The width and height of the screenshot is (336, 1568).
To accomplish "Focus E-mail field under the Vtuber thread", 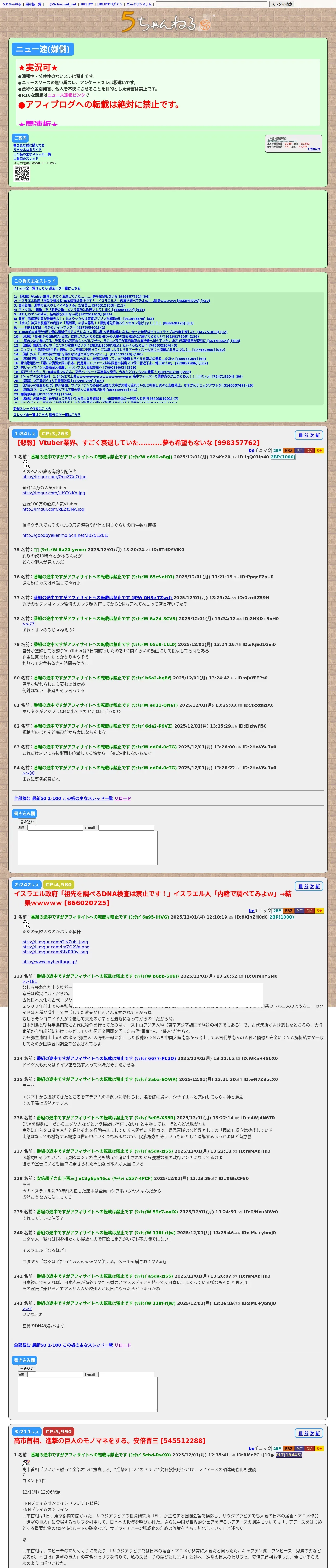I will coord(126,828).
